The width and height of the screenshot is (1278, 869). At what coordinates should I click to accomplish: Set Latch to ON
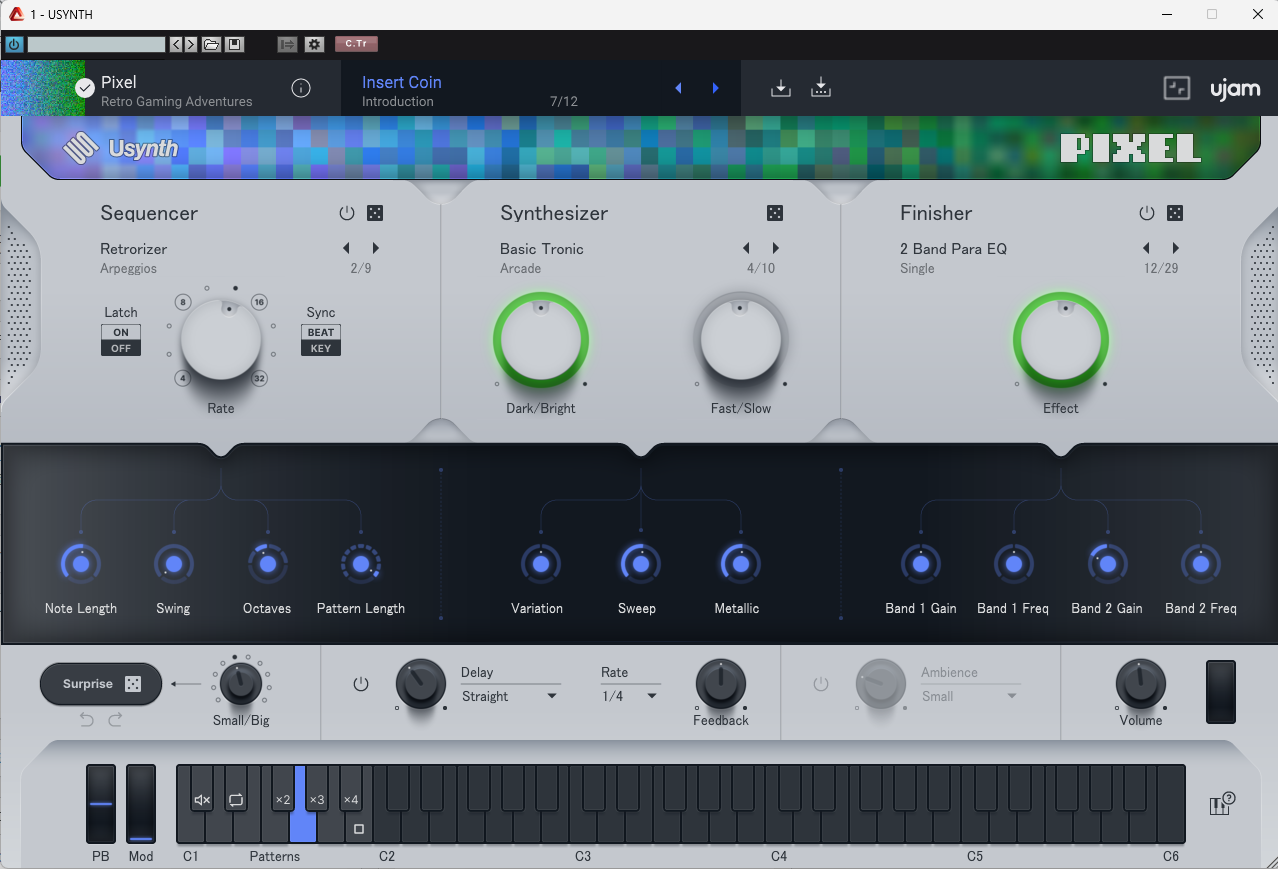(121, 332)
